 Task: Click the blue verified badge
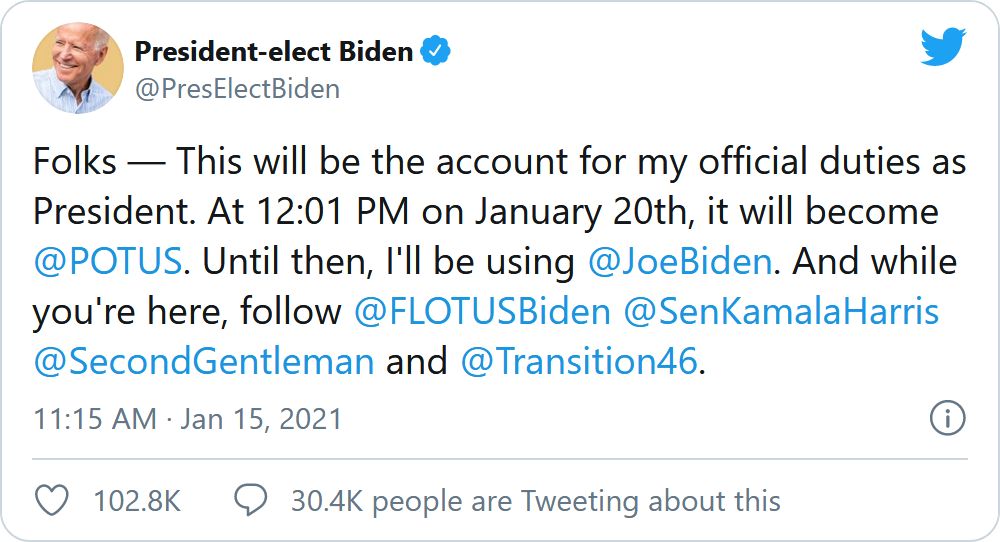(x=435, y=52)
